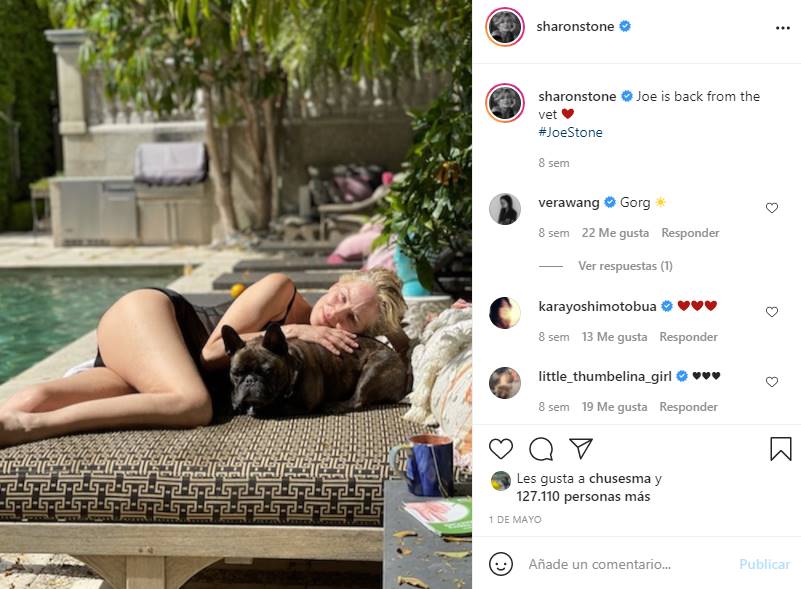Save post with bookmark icon

click(781, 449)
